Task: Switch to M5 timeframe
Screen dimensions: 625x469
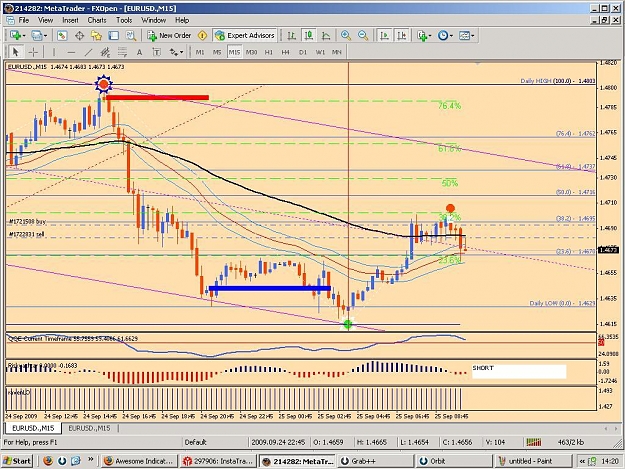Action: tap(217, 52)
